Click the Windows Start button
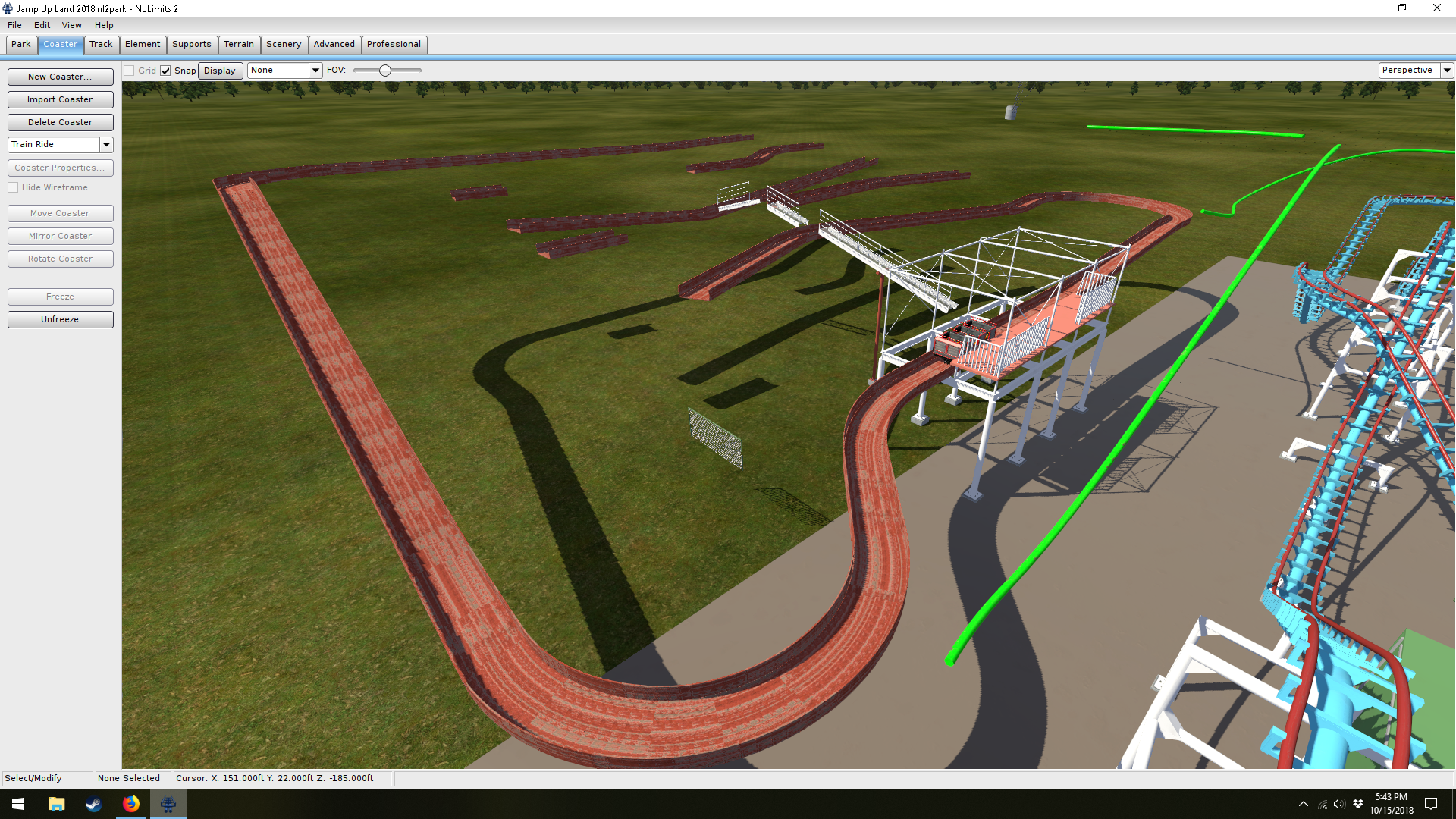The width and height of the screenshot is (1456, 819). 18,804
